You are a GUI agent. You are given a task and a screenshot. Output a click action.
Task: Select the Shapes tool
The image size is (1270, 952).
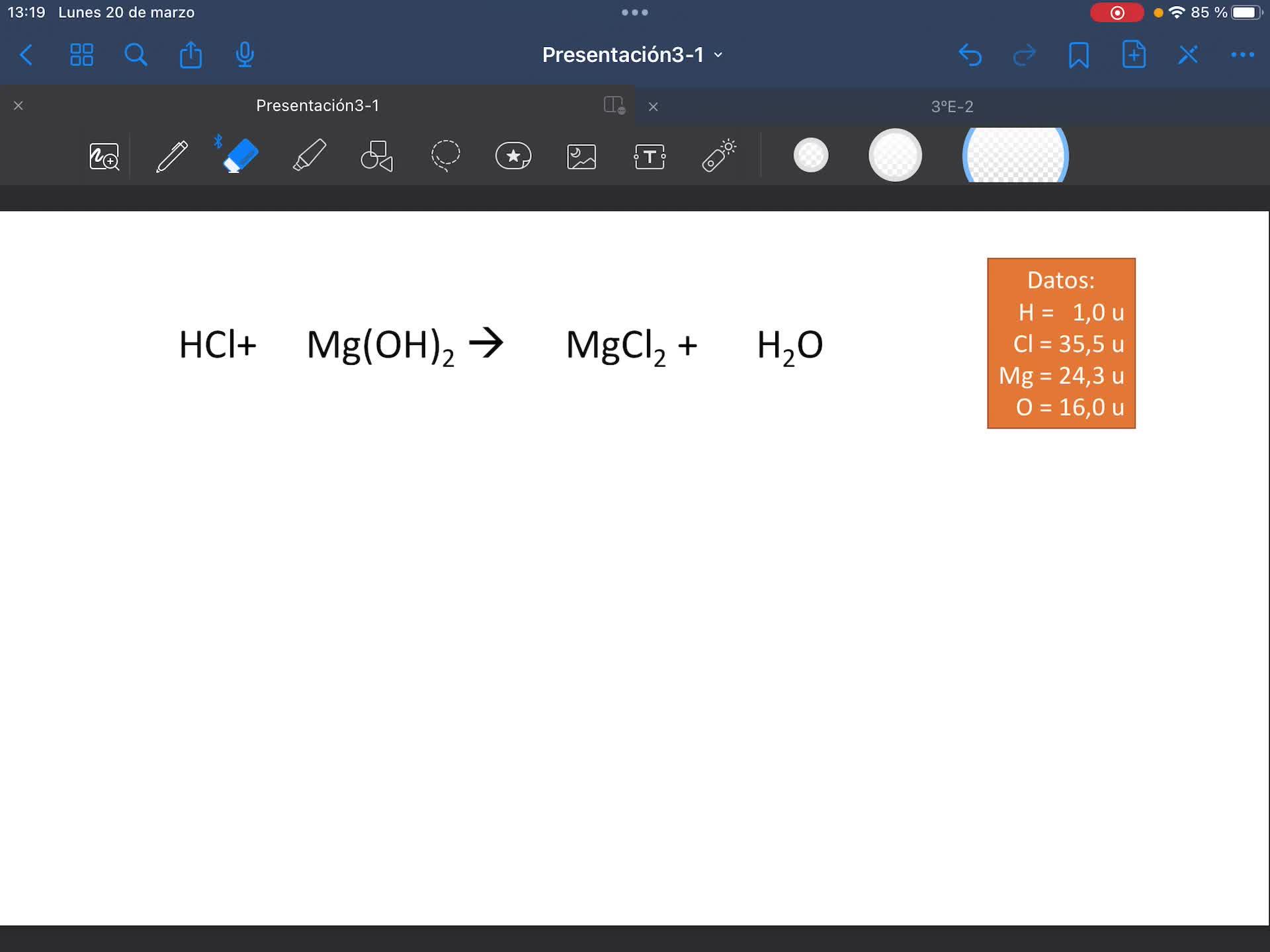(x=377, y=157)
